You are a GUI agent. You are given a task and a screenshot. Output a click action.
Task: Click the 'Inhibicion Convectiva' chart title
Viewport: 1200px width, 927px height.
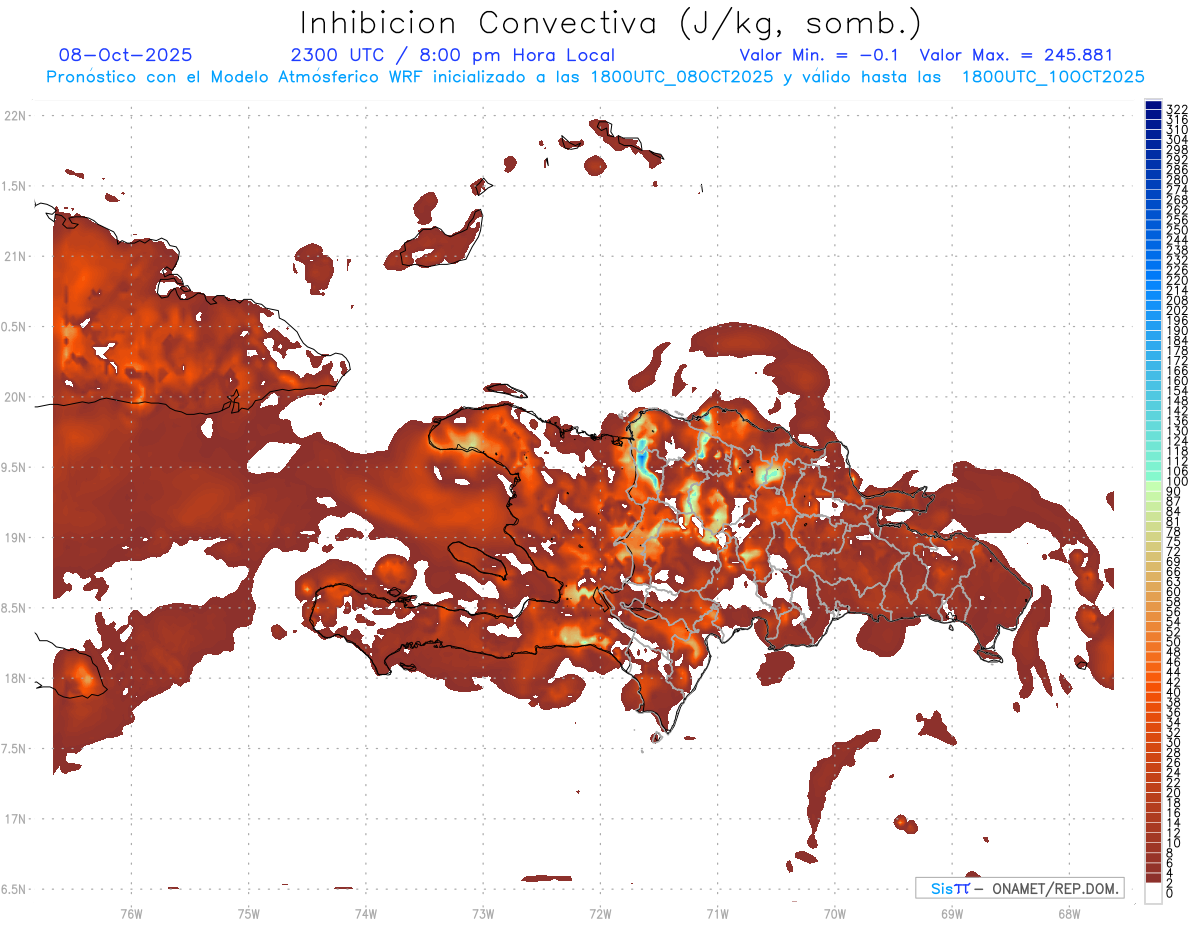pos(611,22)
